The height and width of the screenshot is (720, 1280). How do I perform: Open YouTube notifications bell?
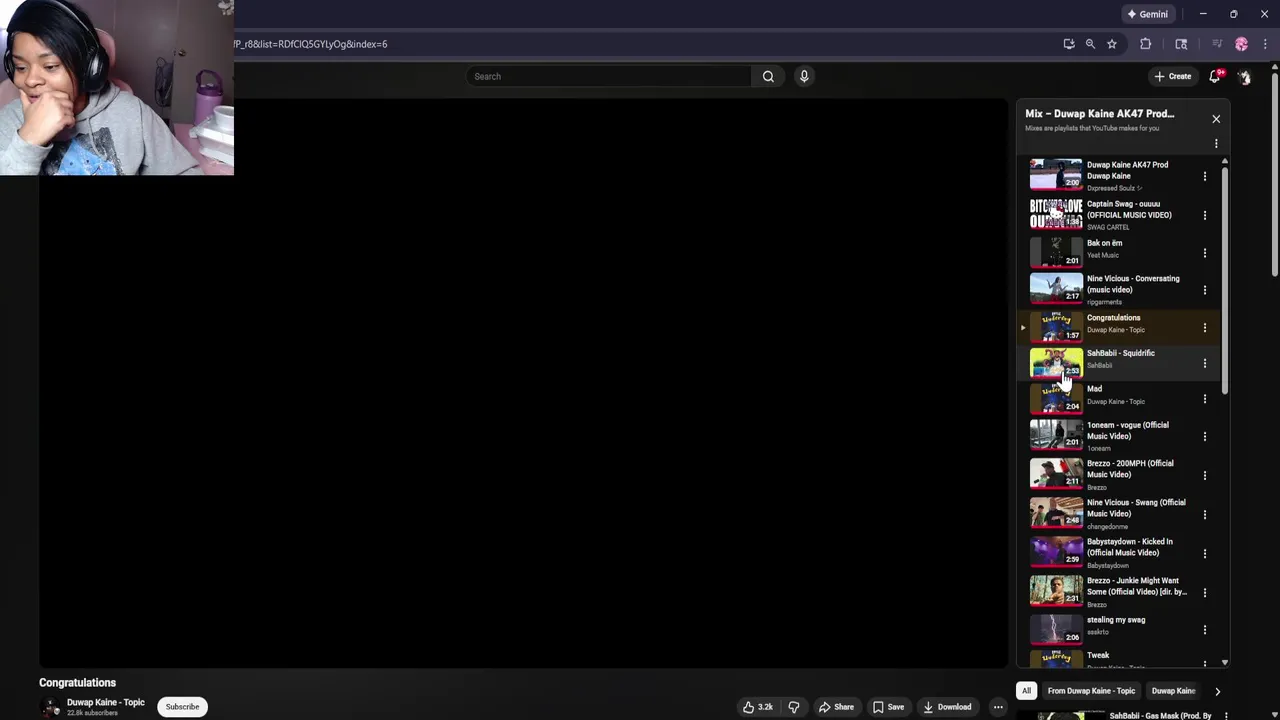(x=1215, y=76)
